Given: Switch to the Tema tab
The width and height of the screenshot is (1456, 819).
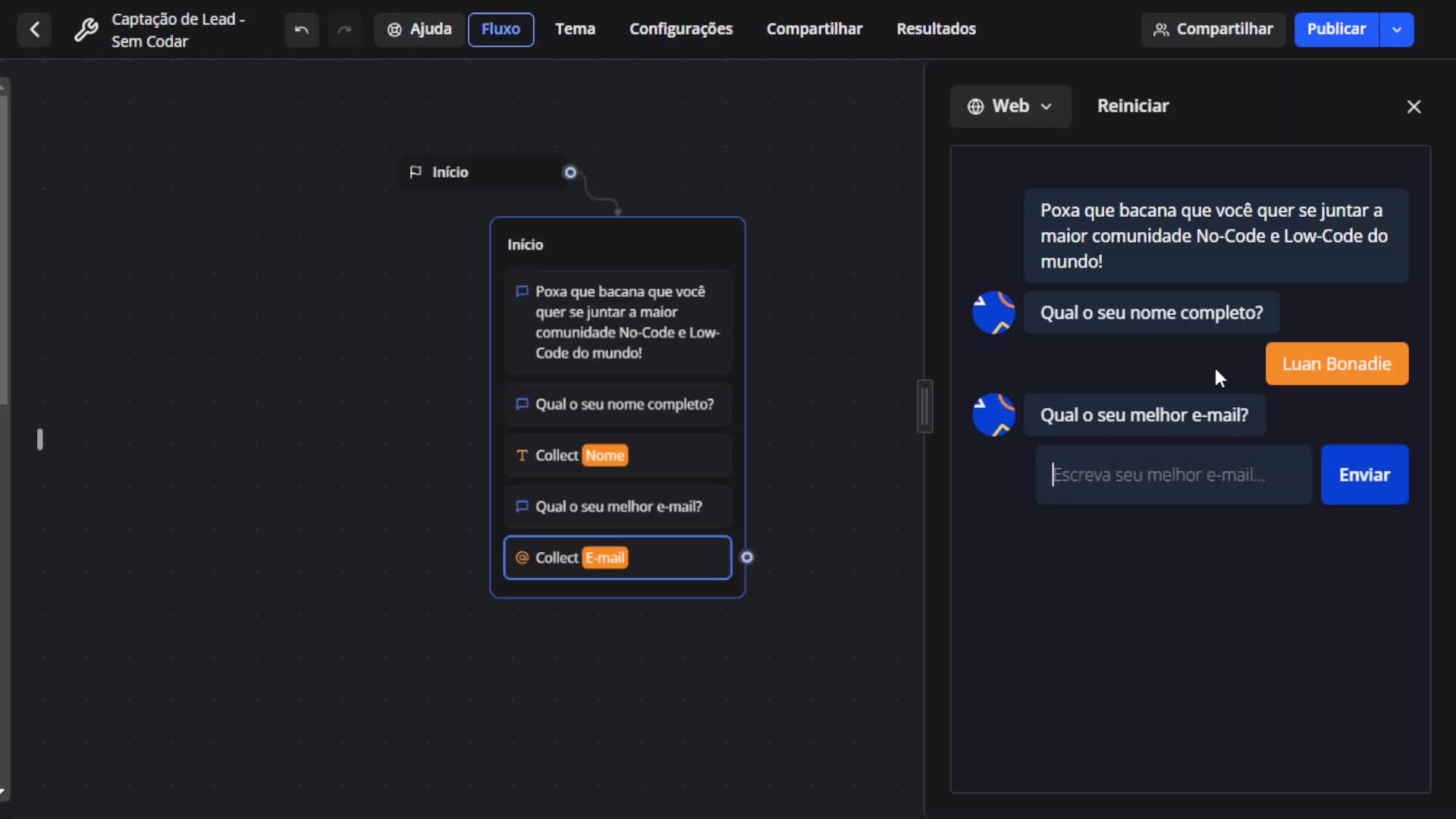Looking at the screenshot, I should [575, 30].
